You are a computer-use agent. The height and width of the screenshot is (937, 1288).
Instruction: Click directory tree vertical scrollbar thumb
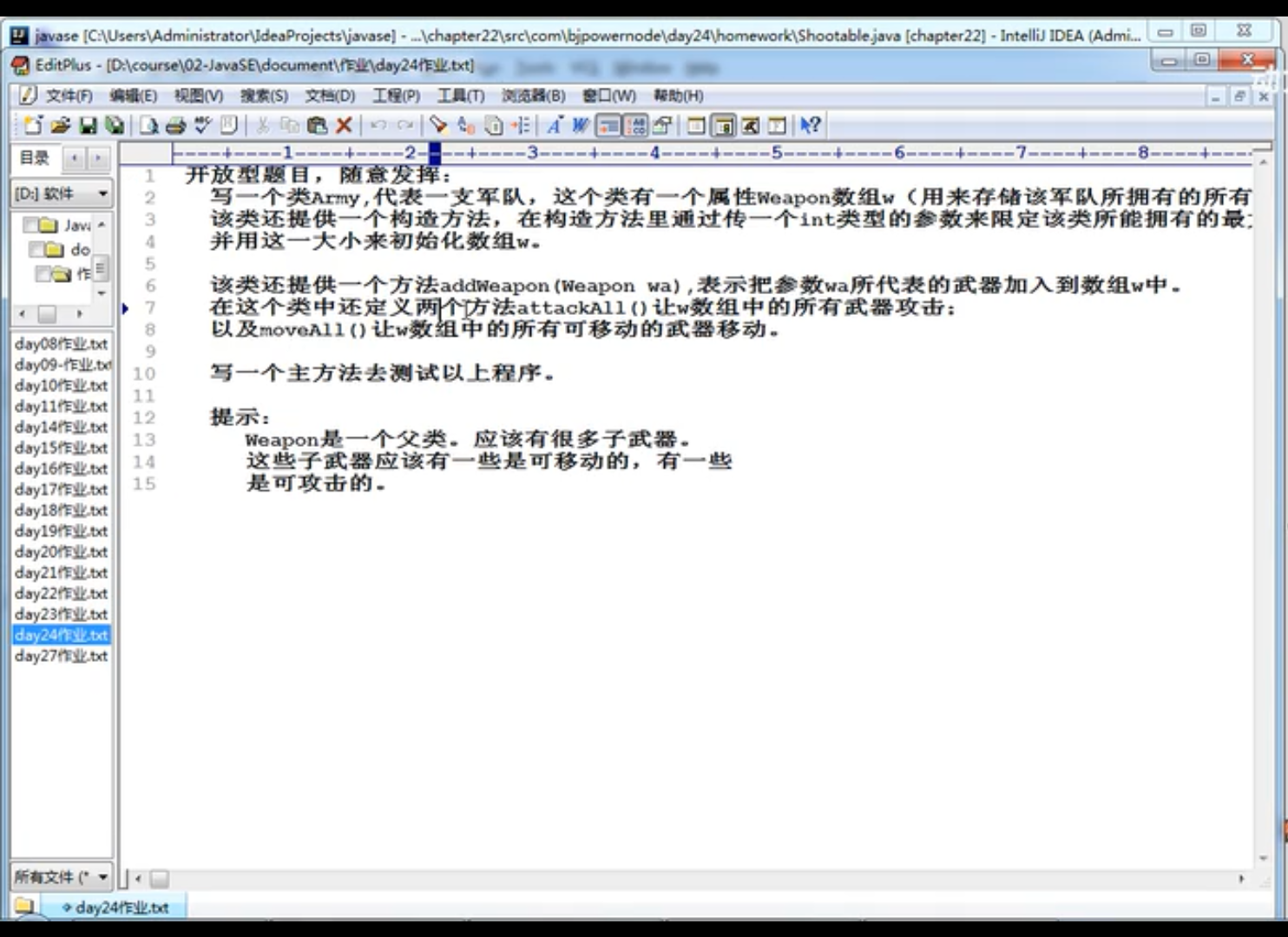(101, 268)
